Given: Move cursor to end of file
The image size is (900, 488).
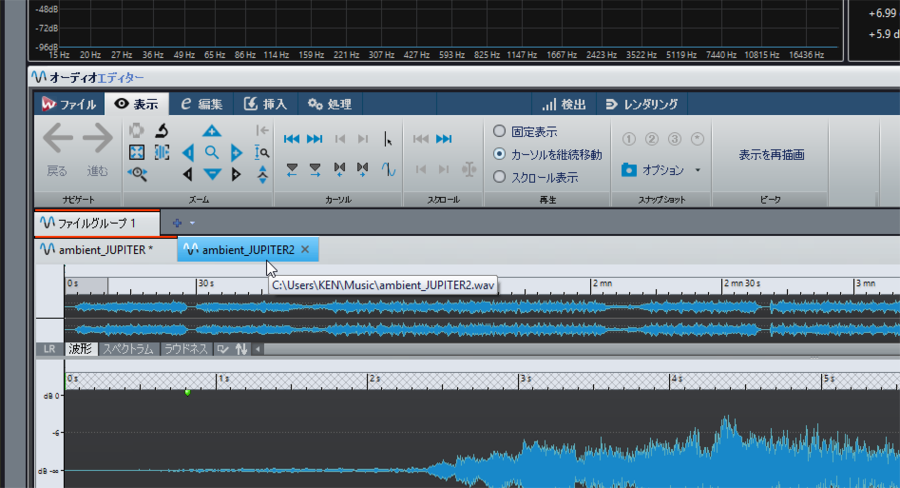Looking at the screenshot, I should [315, 139].
